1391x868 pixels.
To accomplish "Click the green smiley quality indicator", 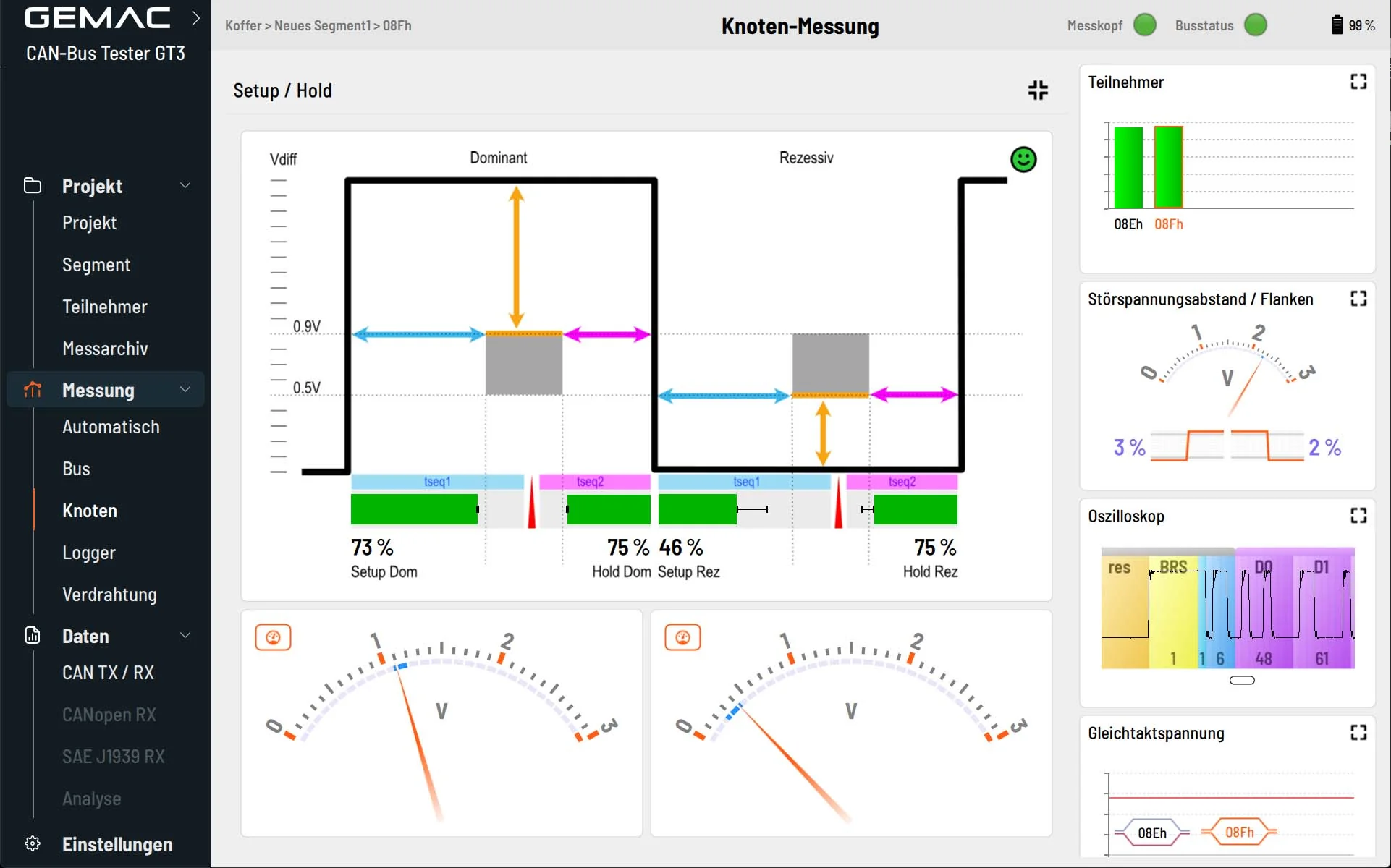I will (x=1023, y=159).
